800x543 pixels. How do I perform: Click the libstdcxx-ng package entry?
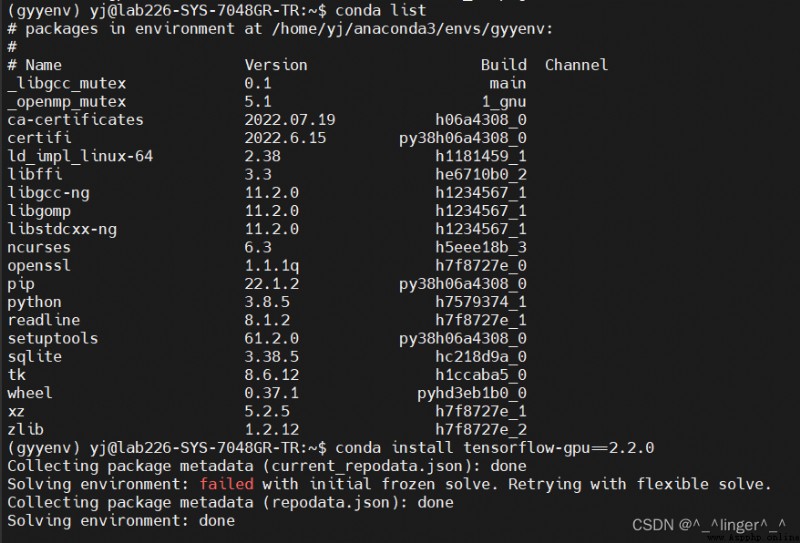(62, 229)
